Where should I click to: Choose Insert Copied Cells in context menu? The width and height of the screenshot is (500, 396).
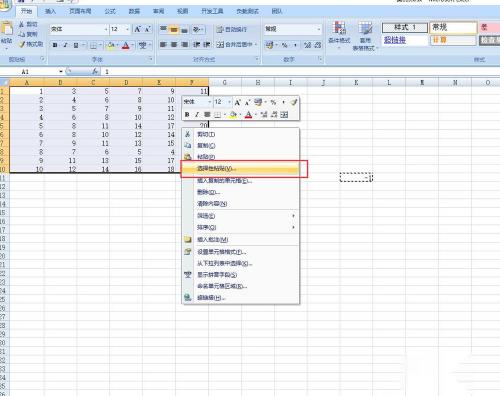tap(240, 181)
